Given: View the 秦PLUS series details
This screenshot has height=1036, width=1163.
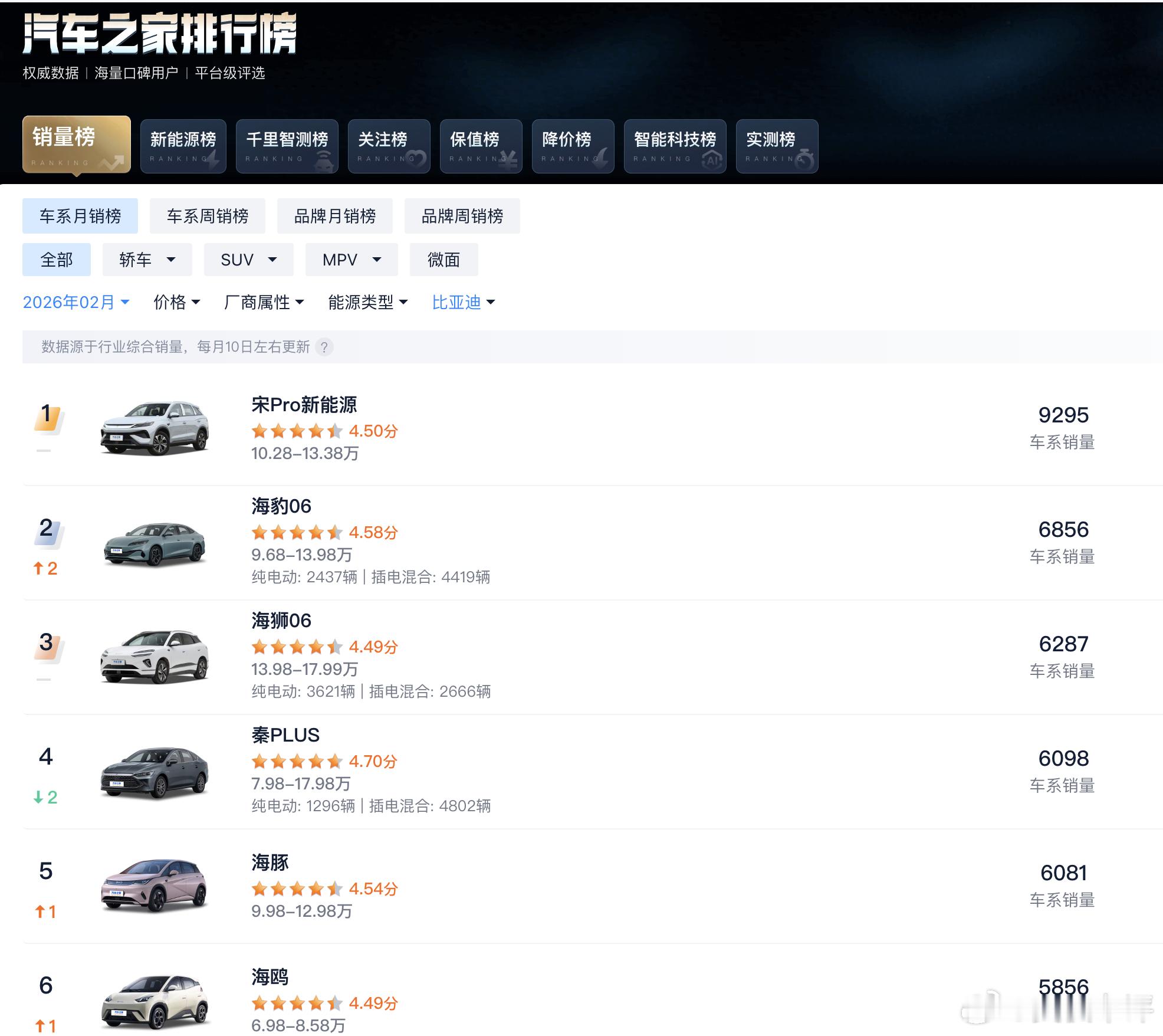Looking at the screenshot, I should pyautogui.click(x=285, y=735).
